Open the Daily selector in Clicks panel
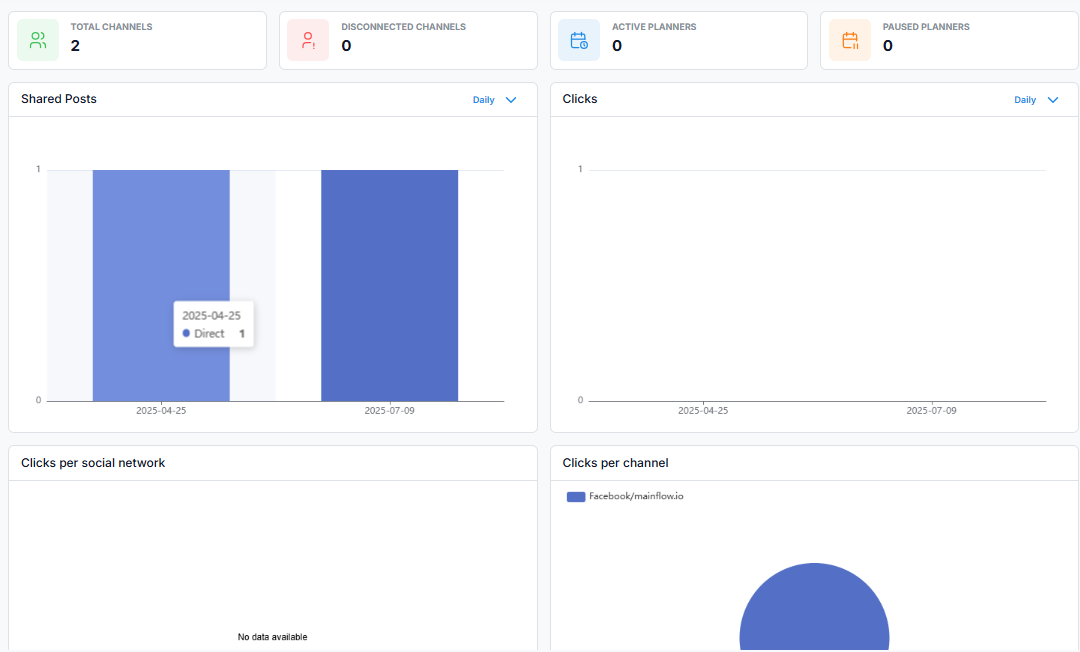 (1025, 100)
